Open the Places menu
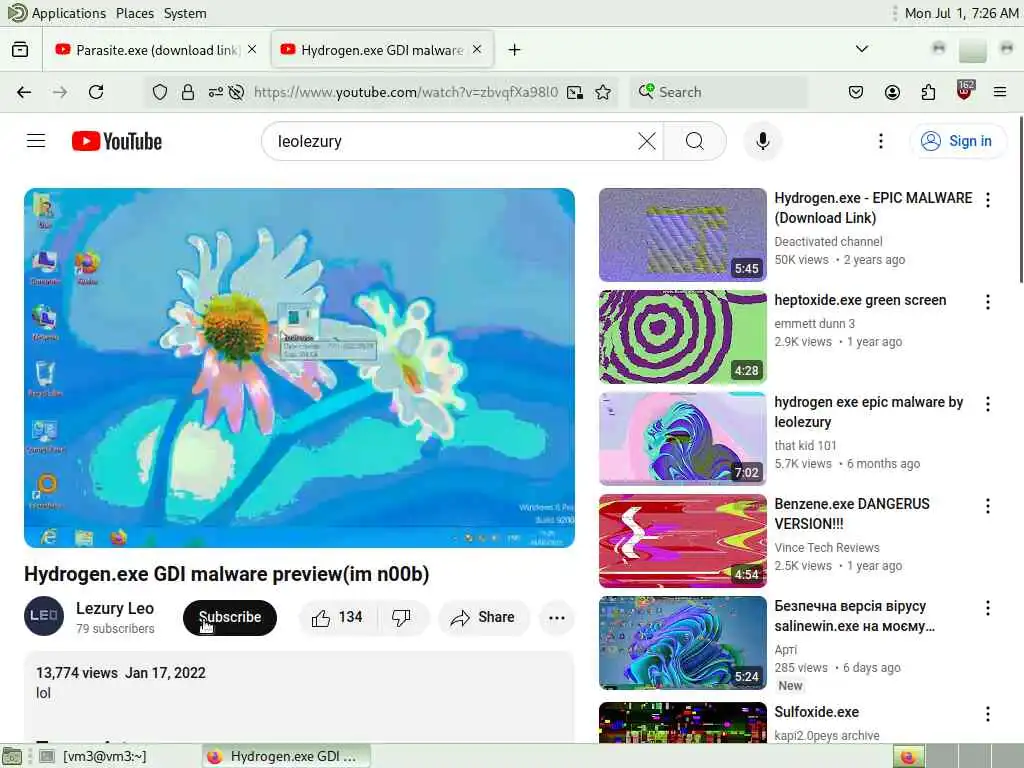Image resolution: width=1024 pixels, height=768 pixels. [135, 13]
